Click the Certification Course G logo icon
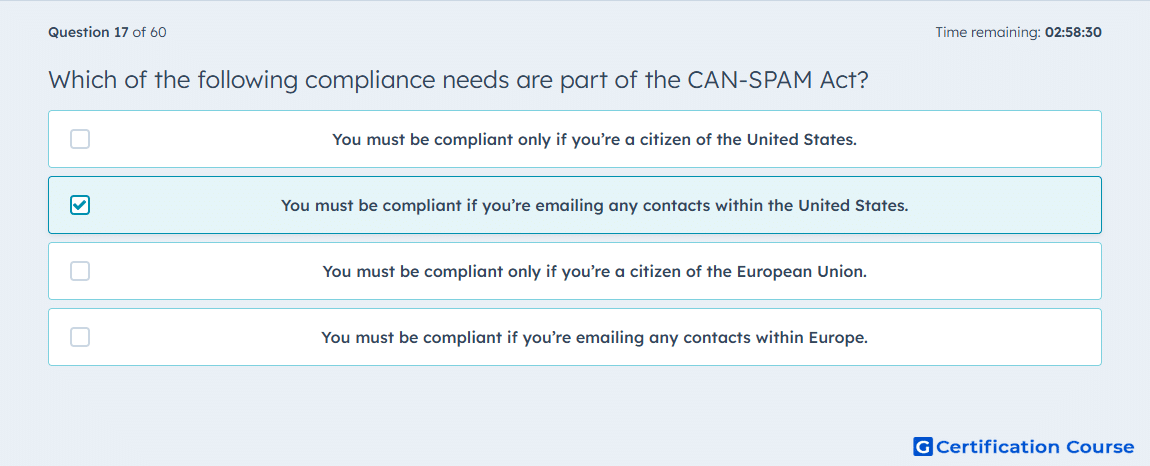Viewport: 1150px width, 466px height. (922, 447)
